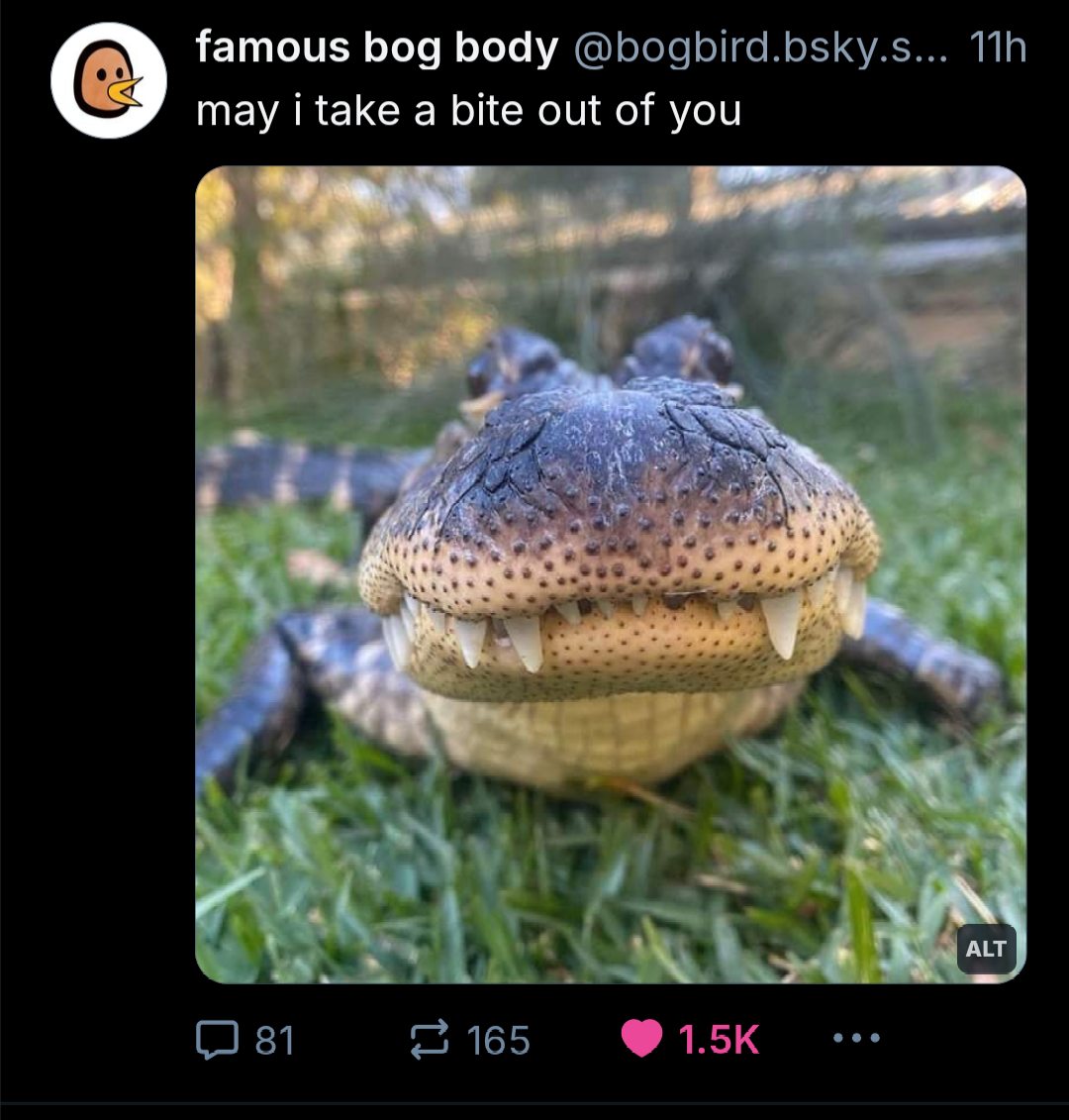The width and height of the screenshot is (1069, 1120).
Task: Open the display name famous bog body
Action: pyautogui.click(x=377, y=48)
